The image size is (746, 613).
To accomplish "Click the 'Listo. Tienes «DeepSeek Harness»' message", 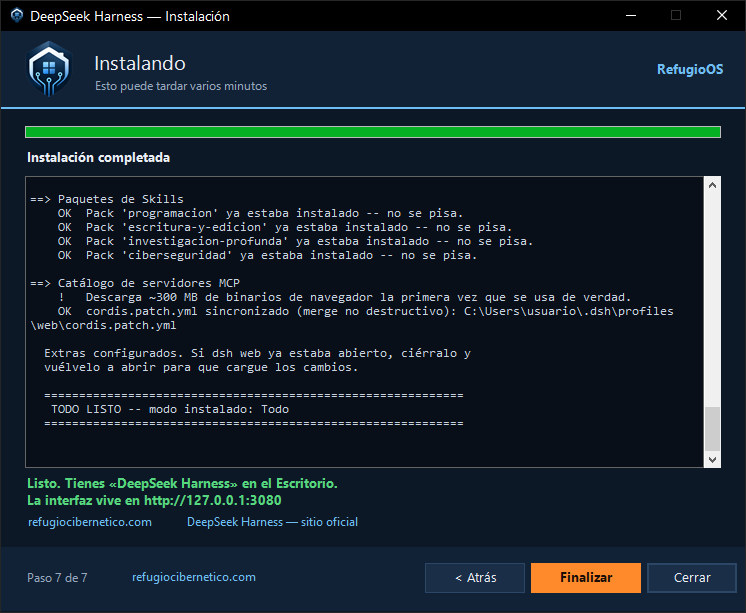I will [182, 484].
